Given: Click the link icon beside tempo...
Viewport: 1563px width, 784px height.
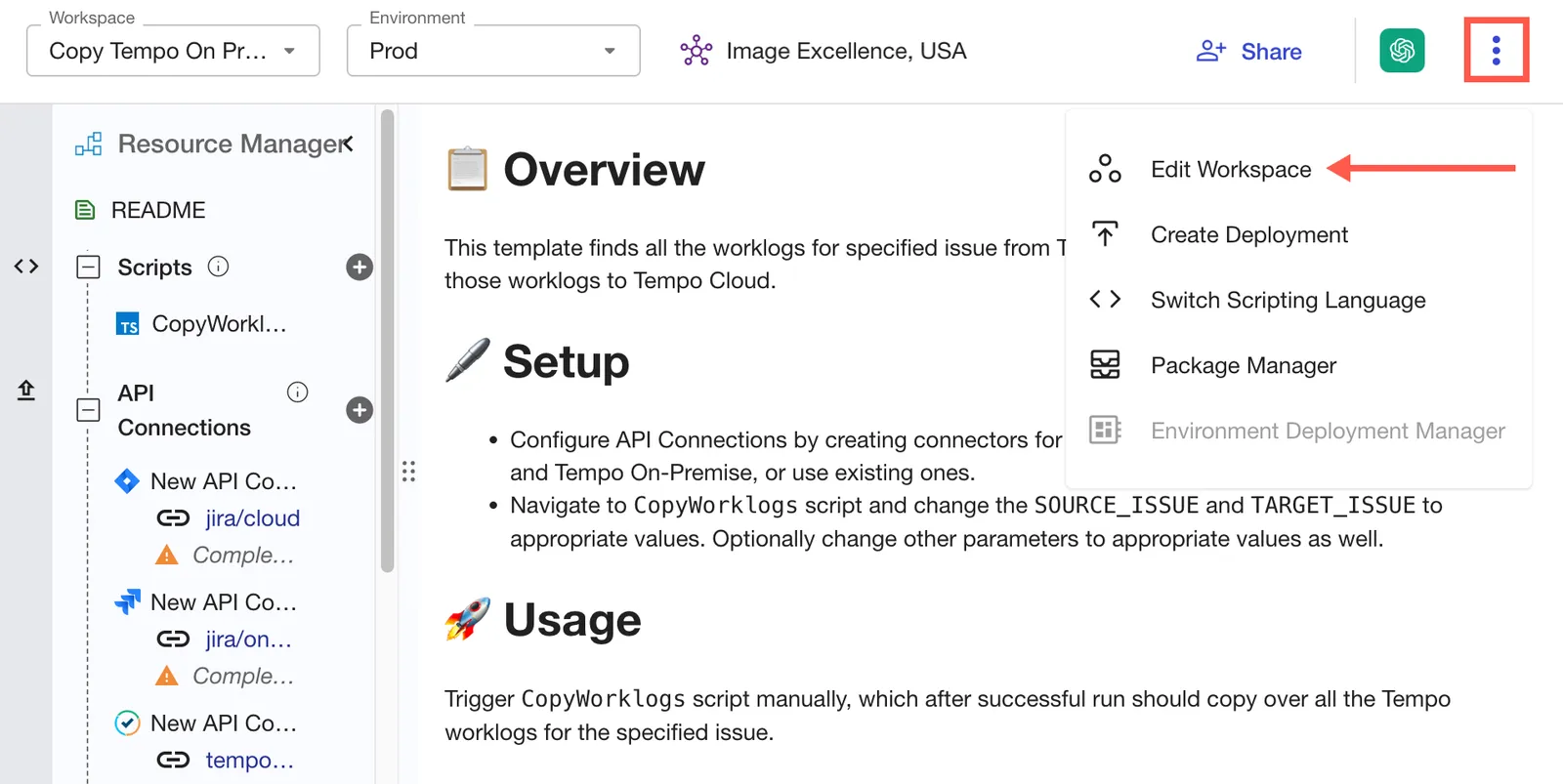Looking at the screenshot, I should [173, 761].
